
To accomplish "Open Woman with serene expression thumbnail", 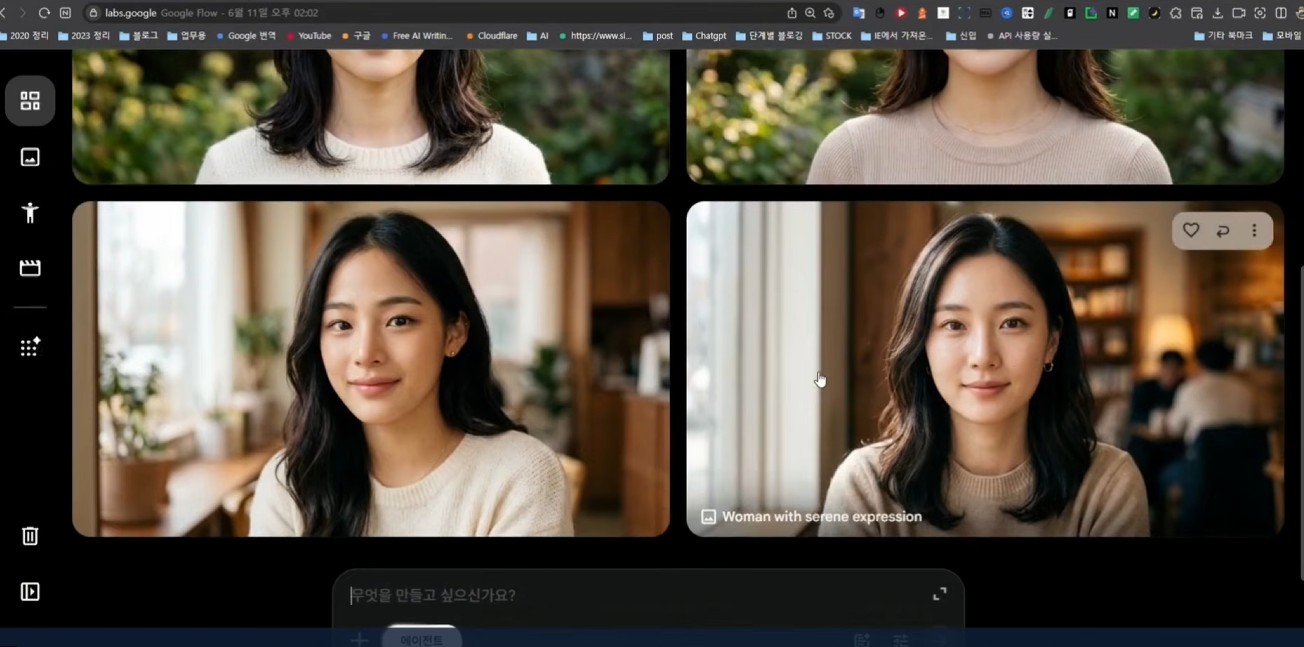I will click(x=985, y=369).
